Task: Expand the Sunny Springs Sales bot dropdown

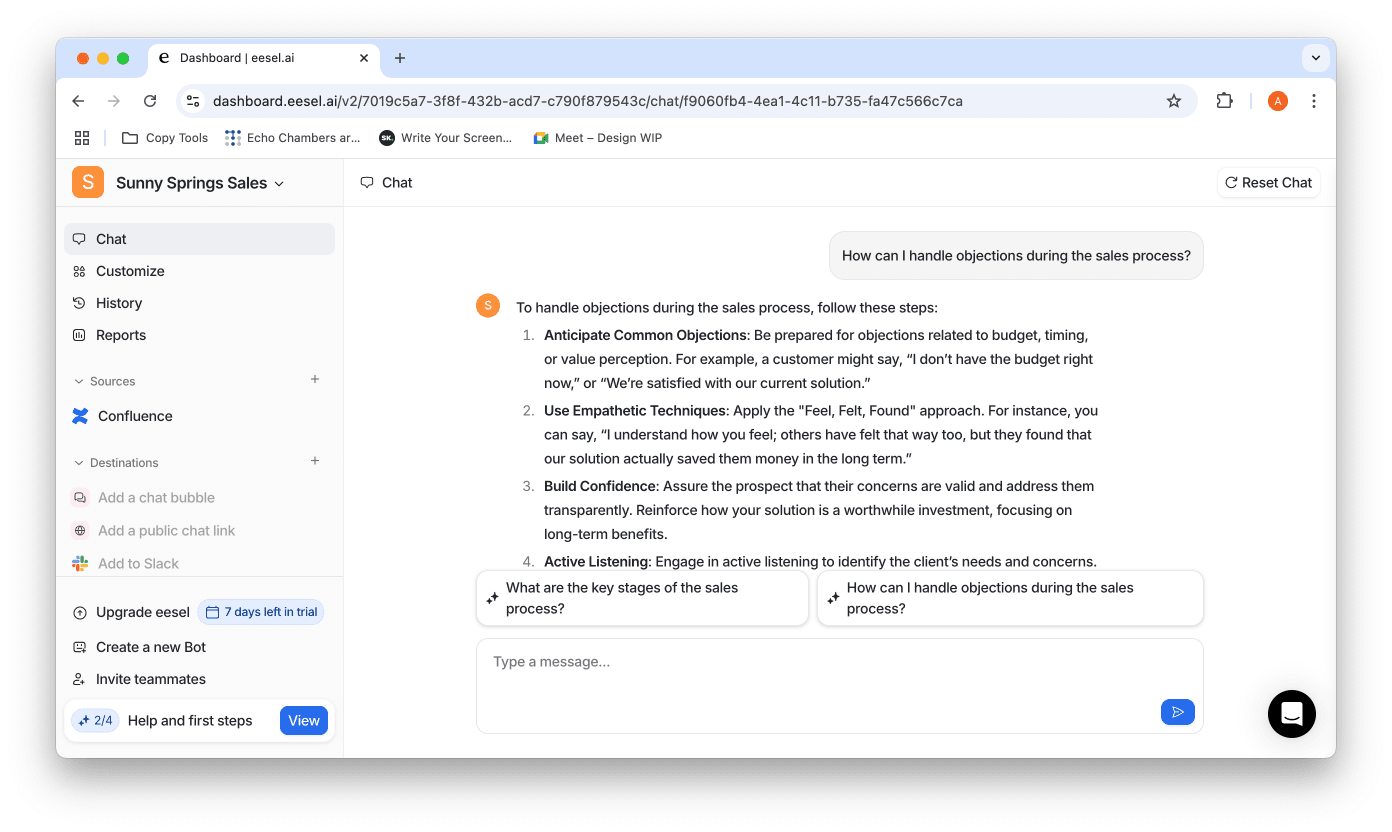Action: pyautogui.click(x=200, y=183)
